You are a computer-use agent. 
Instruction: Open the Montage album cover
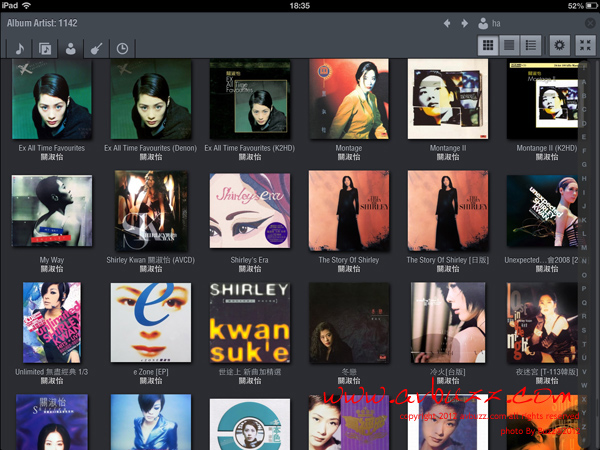click(349, 100)
